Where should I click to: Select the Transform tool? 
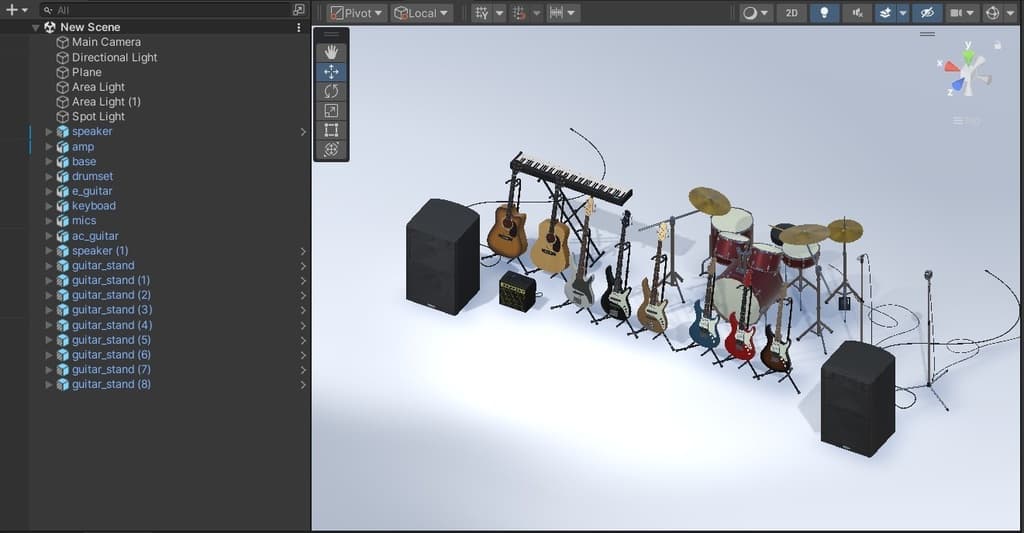point(331,149)
